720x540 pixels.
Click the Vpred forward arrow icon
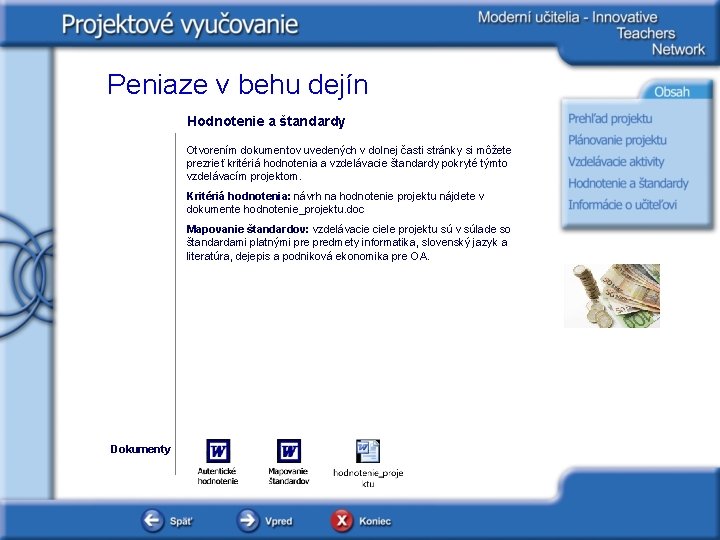point(248,520)
